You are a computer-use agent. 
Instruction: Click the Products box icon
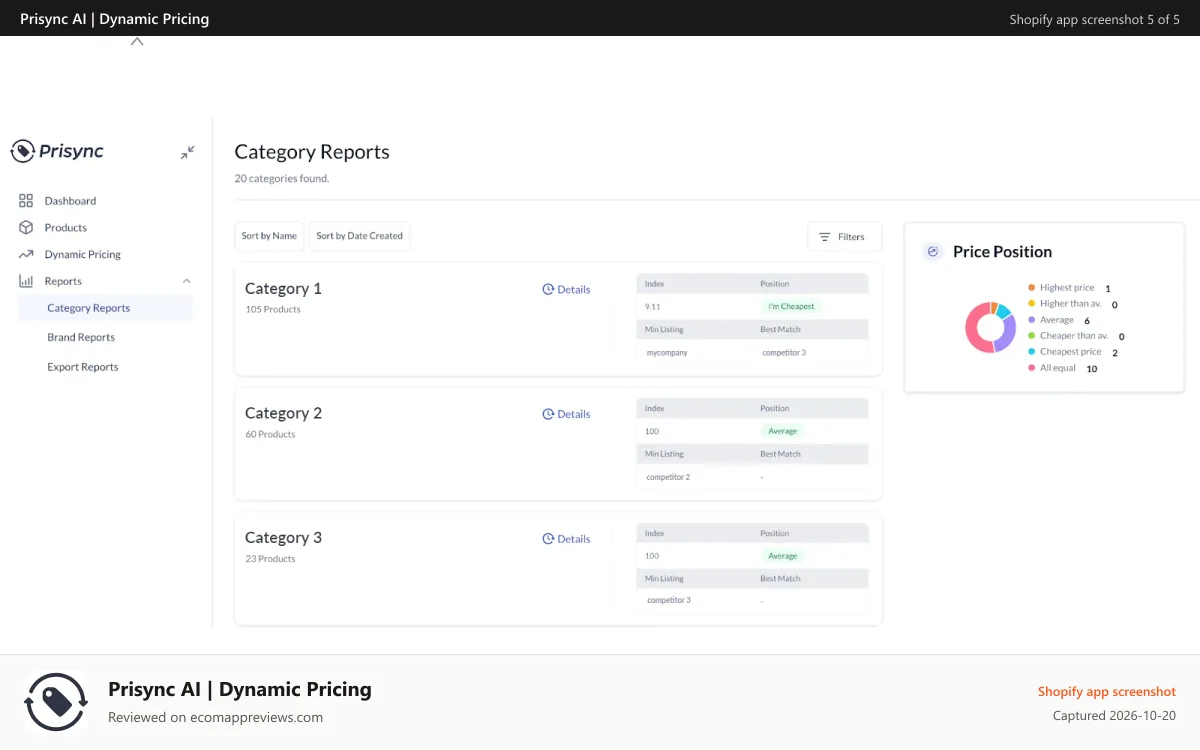click(x=26, y=227)
